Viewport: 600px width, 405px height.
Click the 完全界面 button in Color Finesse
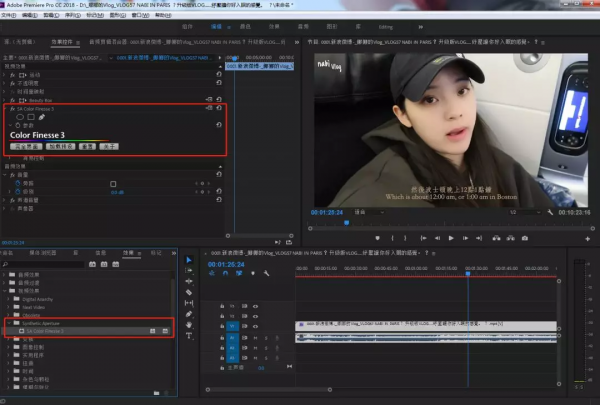26,146
